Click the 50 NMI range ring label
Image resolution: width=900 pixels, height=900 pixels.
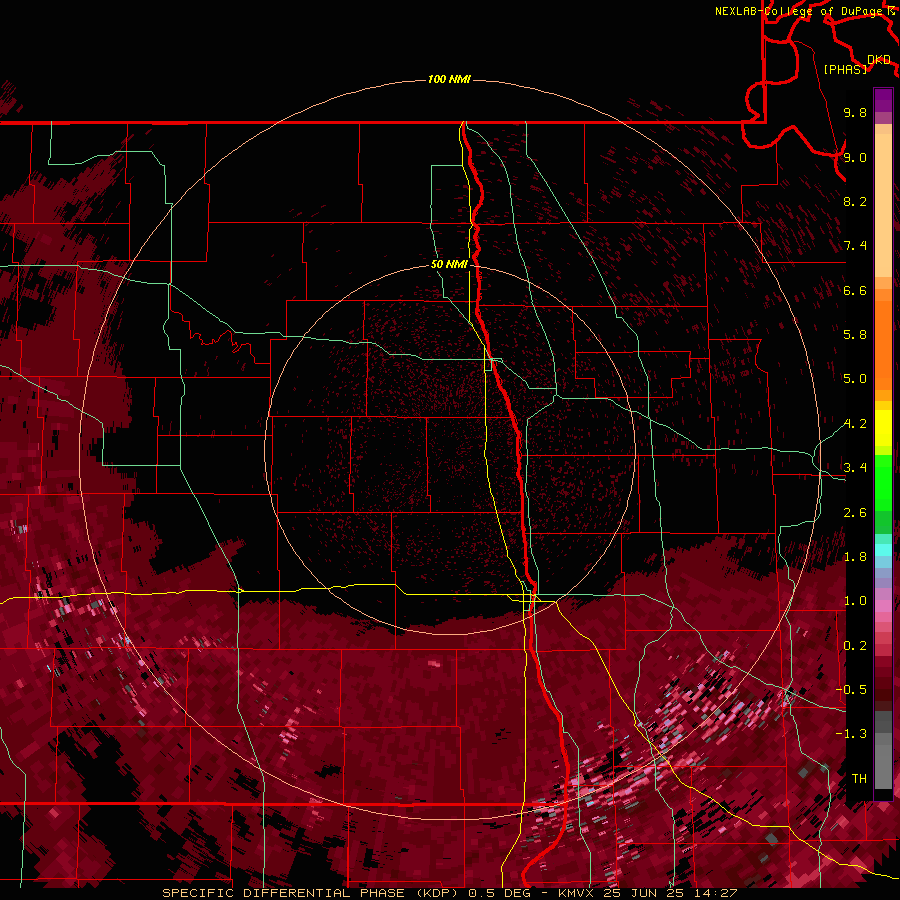click(x=449, y=264)
